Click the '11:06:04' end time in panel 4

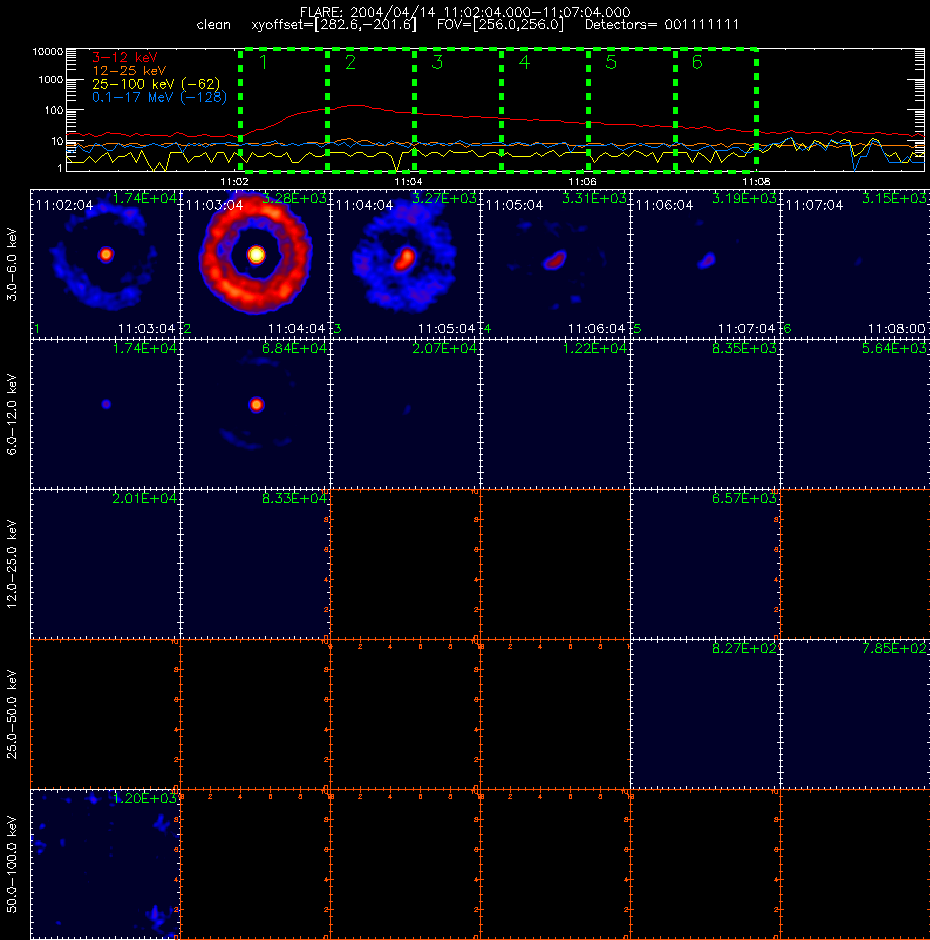pyautogui.click(x=597, y=329)
